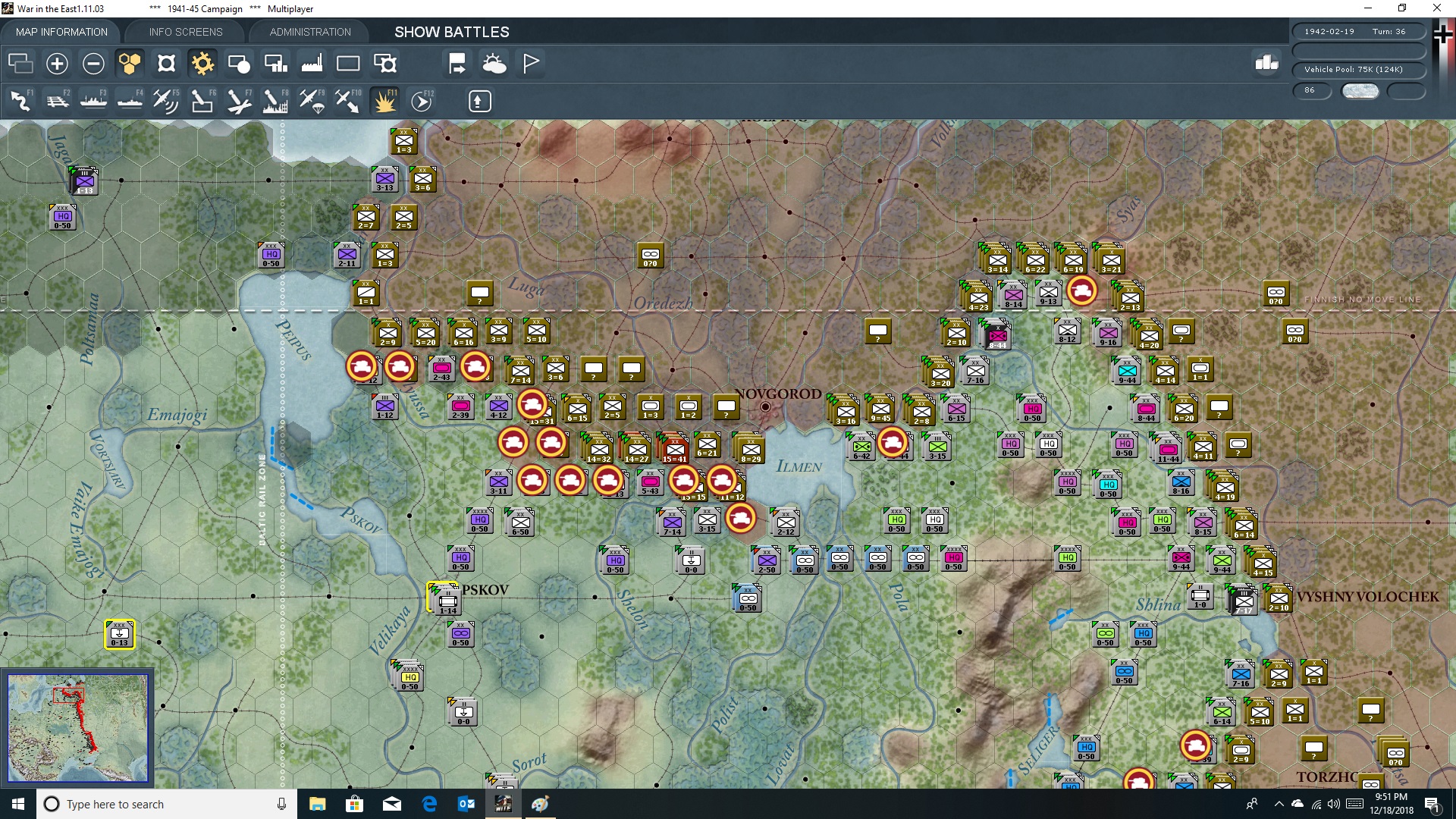This screenshot has height=819, width=1456.
Task: Select the F1 move mode icon
Action: point(20,101)
